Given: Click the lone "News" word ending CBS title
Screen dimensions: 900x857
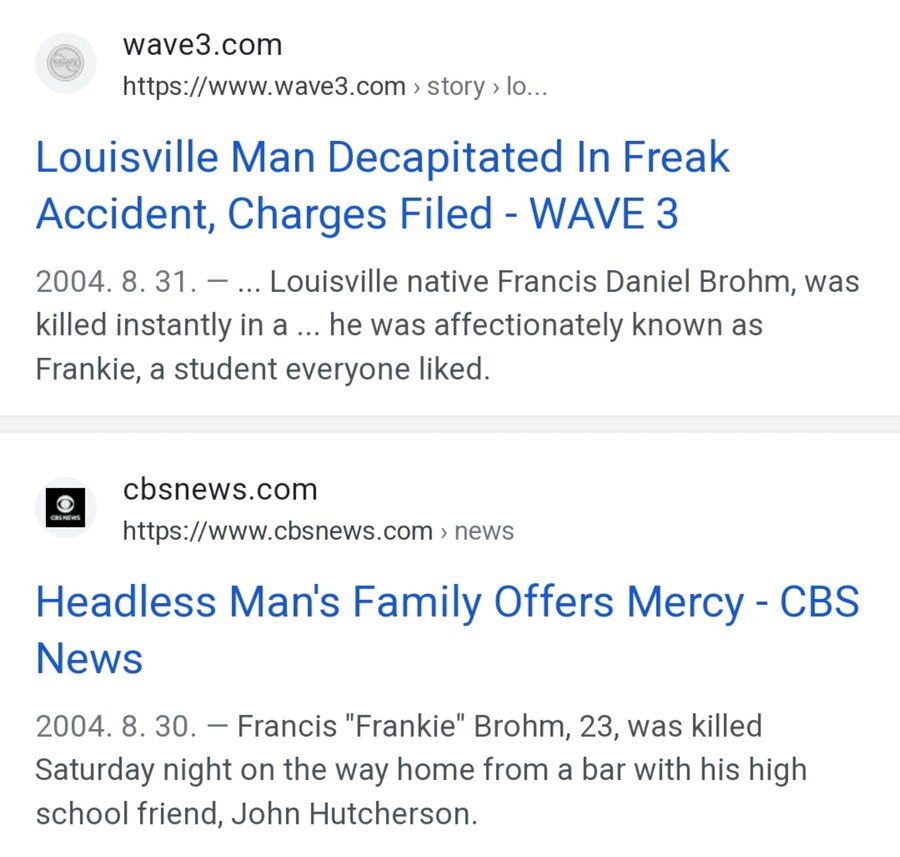Looking at the screenshot, I should point(89,658).
